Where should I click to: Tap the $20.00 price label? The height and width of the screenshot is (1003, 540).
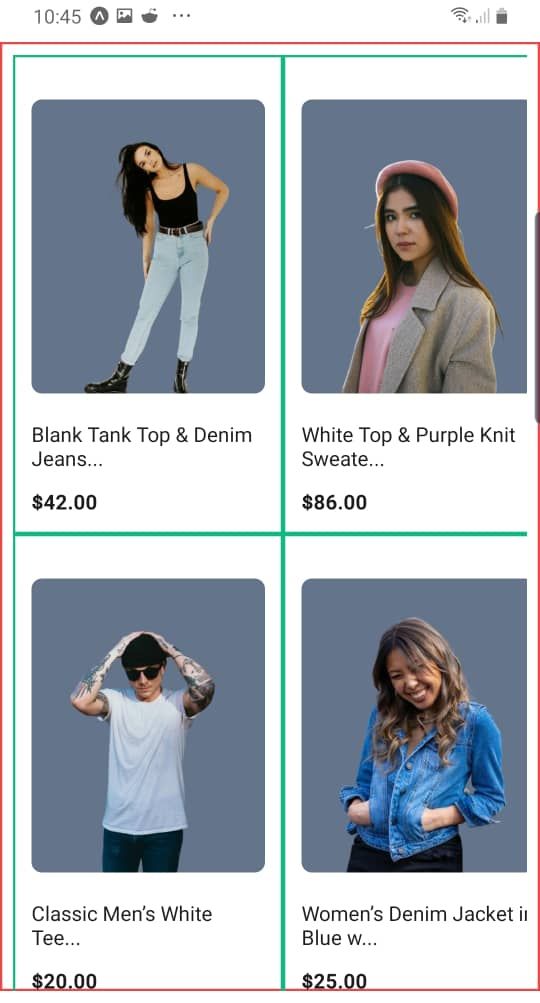pyautogui.click(x=65, y=981)
